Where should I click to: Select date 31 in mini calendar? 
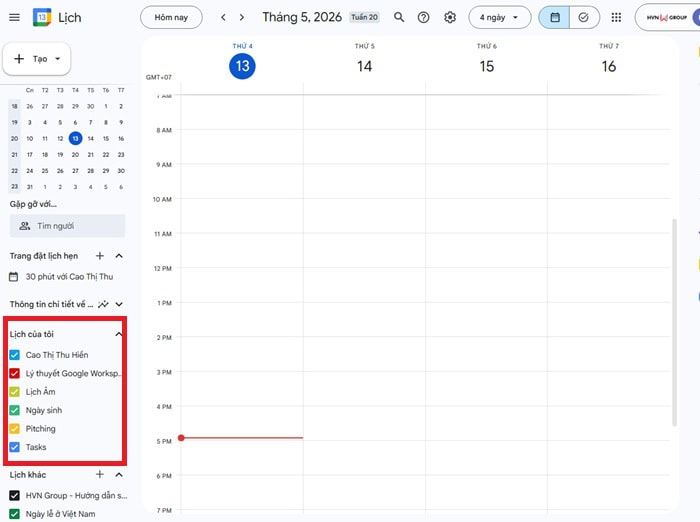pos(29,187)
